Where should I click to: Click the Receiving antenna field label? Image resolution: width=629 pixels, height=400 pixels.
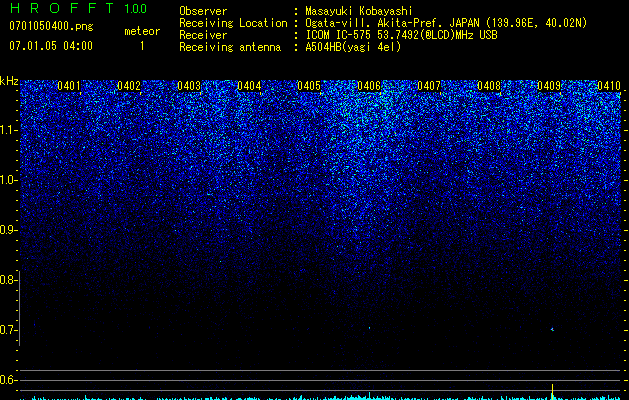coord(230,47)
